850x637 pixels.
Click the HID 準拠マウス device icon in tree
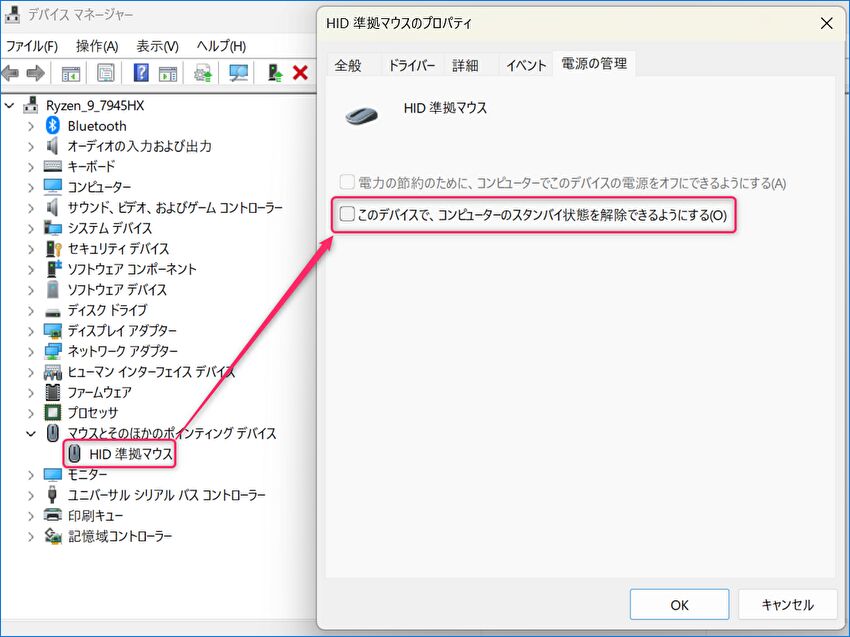[77, 454]
